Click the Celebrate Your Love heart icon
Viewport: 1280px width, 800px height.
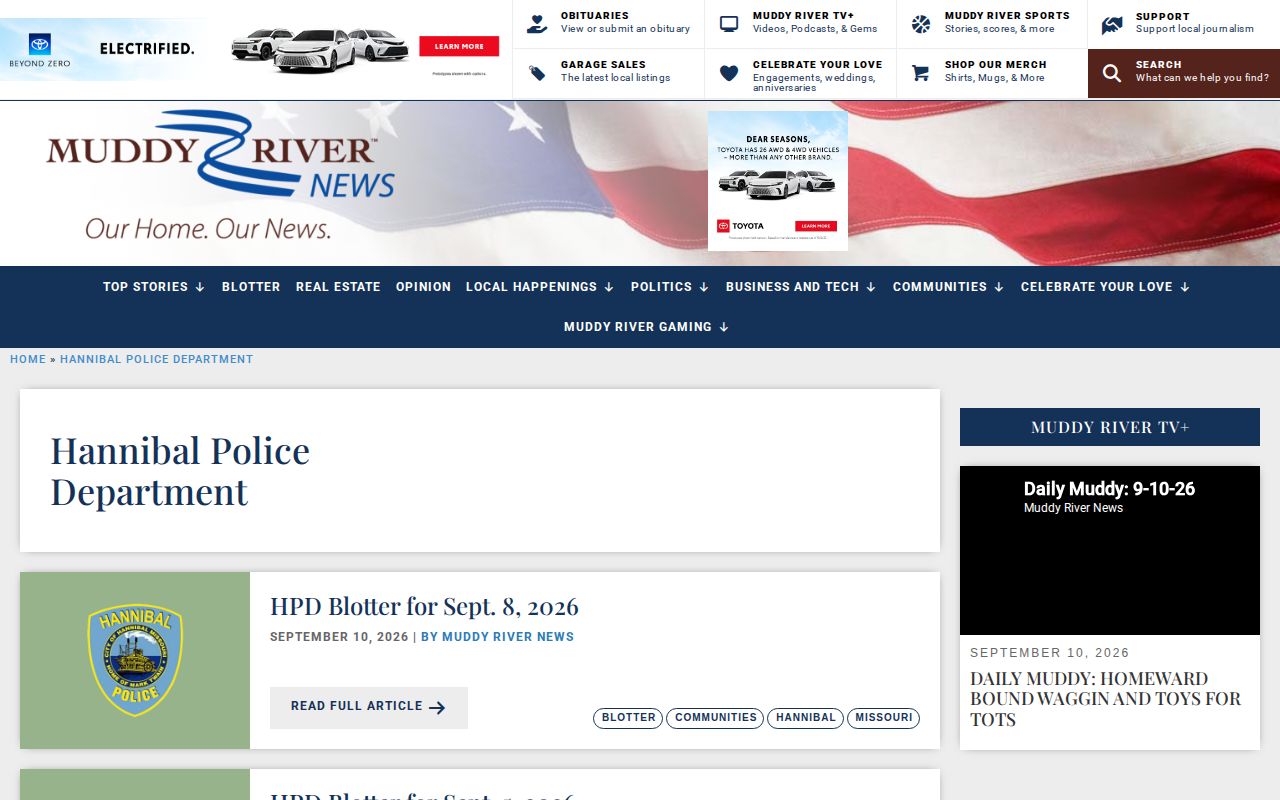pos(729,73)
